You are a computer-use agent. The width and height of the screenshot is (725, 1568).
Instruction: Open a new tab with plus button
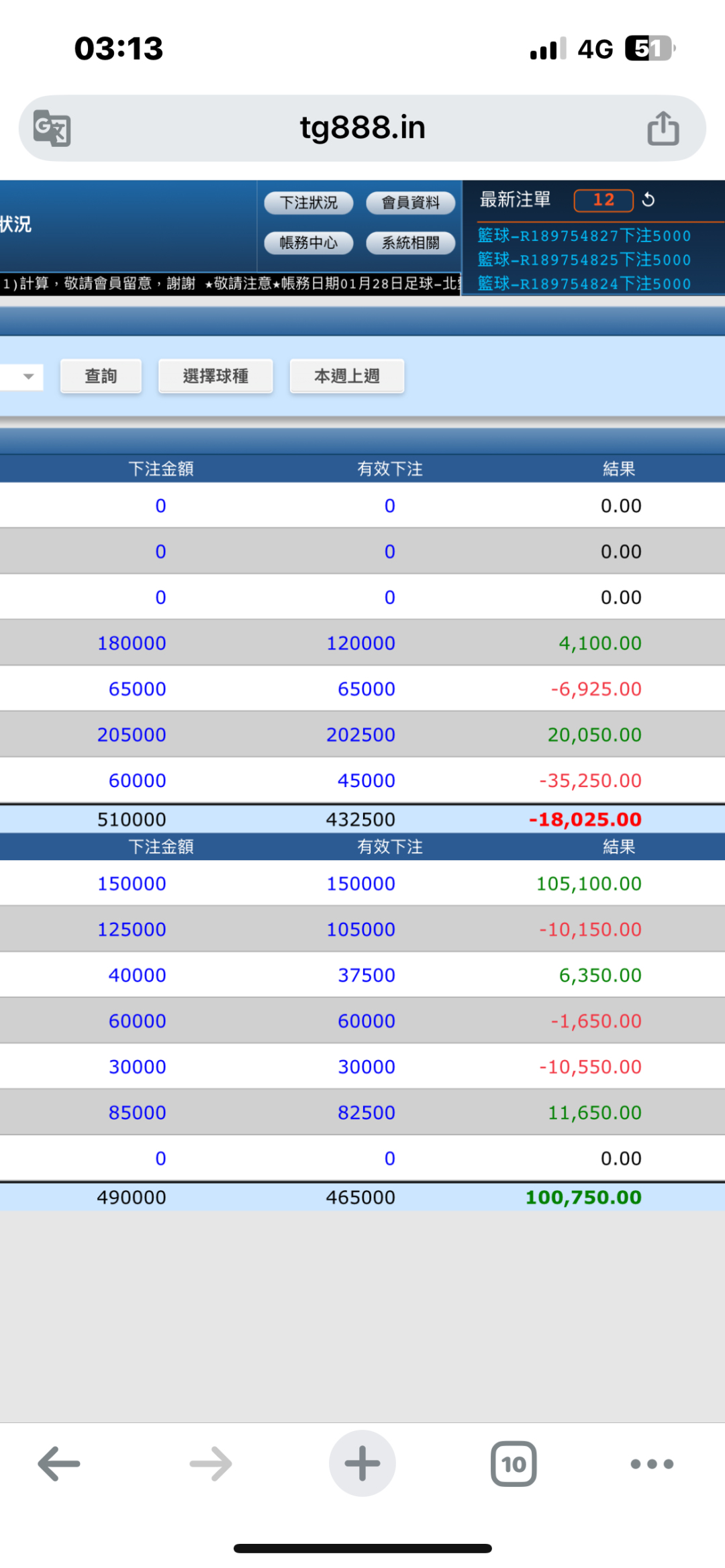362,1463
